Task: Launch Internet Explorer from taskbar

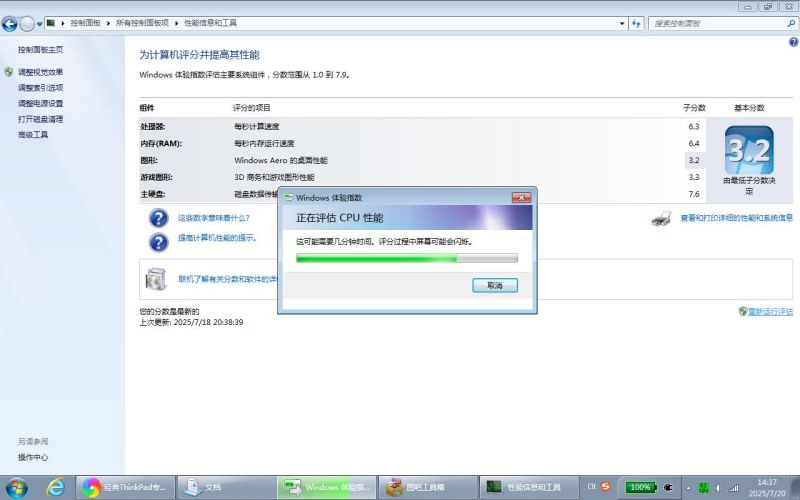Action: [55, 488]
